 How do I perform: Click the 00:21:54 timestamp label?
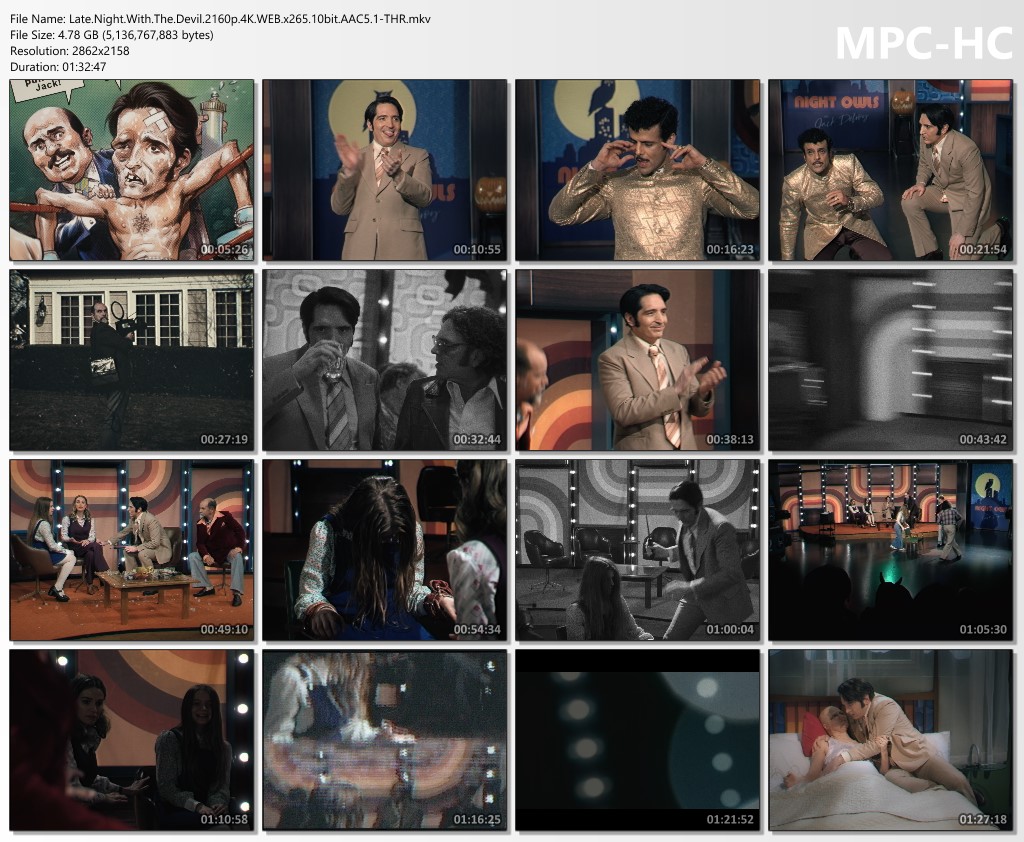pyautogui.click(x=983, y=250)
